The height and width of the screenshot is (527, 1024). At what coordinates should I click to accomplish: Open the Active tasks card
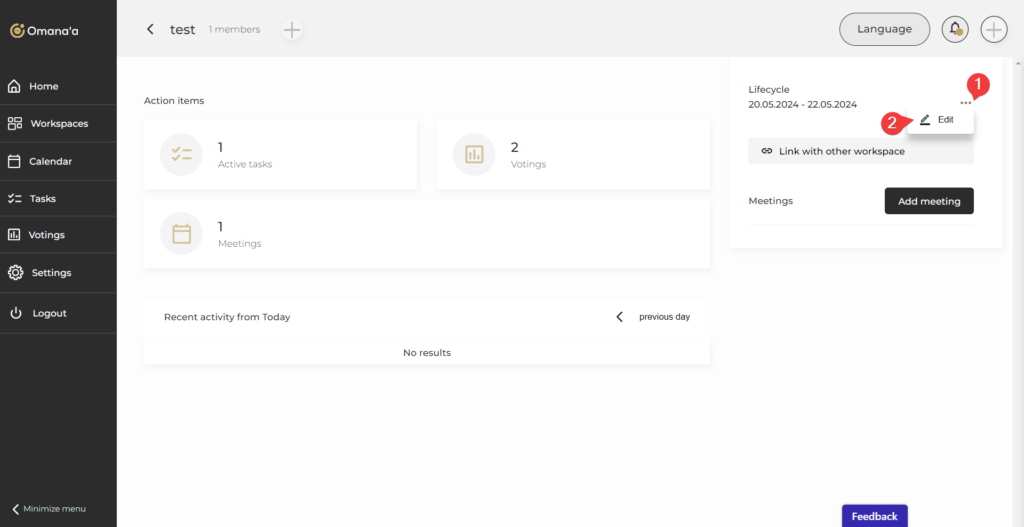(280, 154)
